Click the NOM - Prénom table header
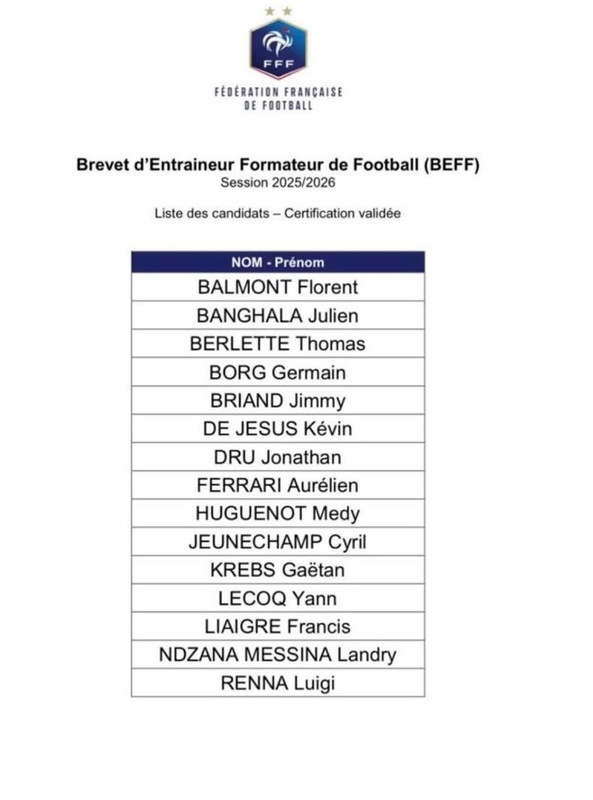593x800 pixels. click(x=278, y=262)
